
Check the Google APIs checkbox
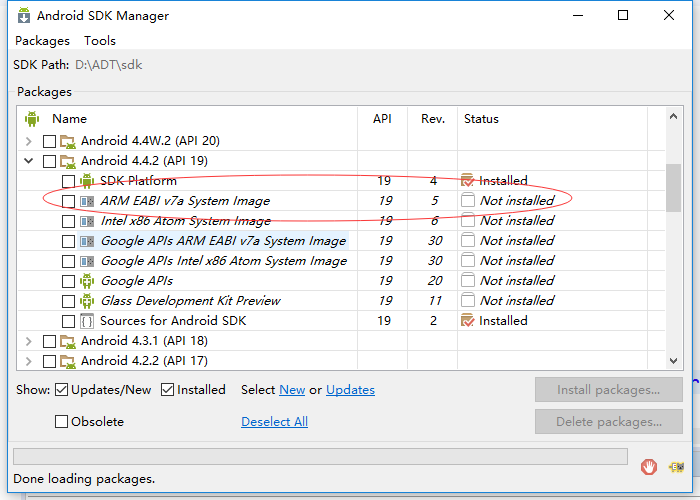pos(68,281)
